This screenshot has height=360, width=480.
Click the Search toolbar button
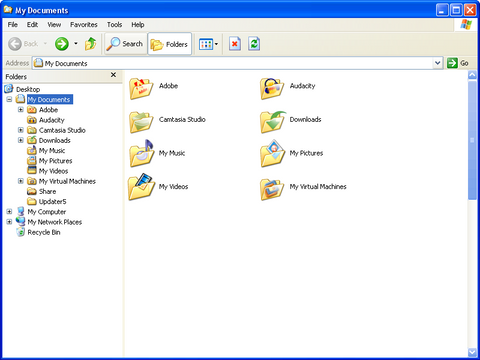point(126,44)
